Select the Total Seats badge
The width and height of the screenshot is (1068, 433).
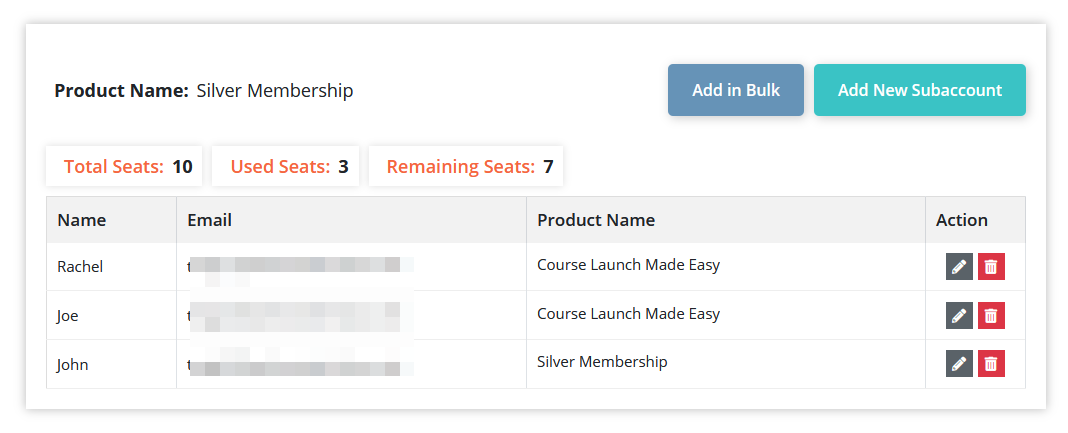click(x=125, y=167)
